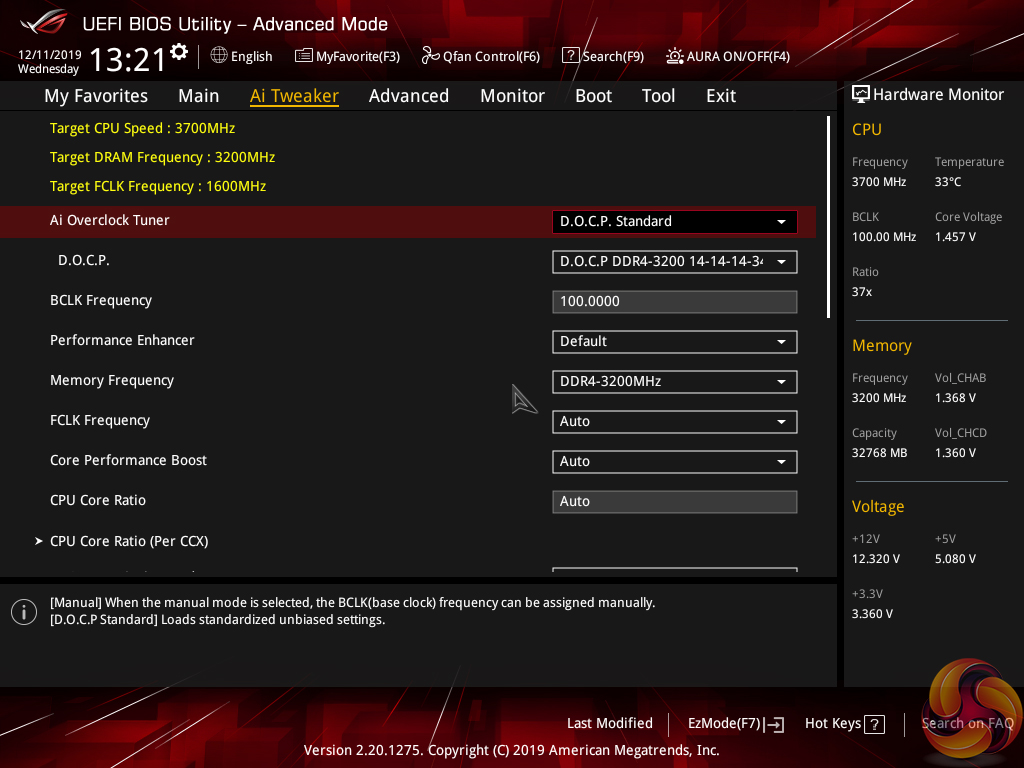The image size is (1024, 768).
Task: Open Search using the question mark icon
Action: point(570,56)
